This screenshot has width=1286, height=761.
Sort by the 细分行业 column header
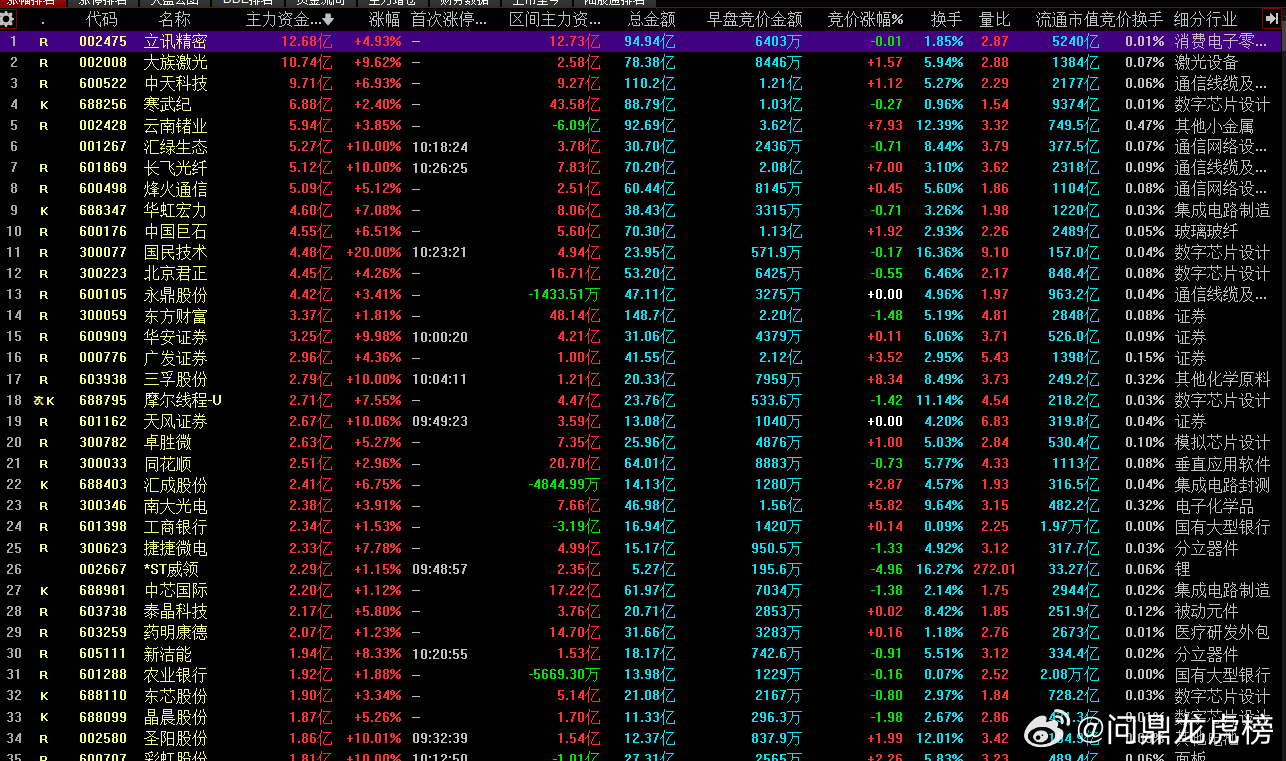point(1205,19)
